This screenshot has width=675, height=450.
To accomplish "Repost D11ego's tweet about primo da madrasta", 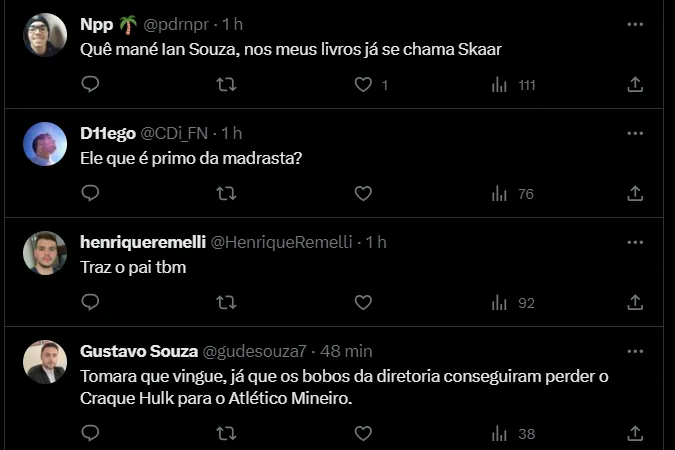I will pos(227,194).
